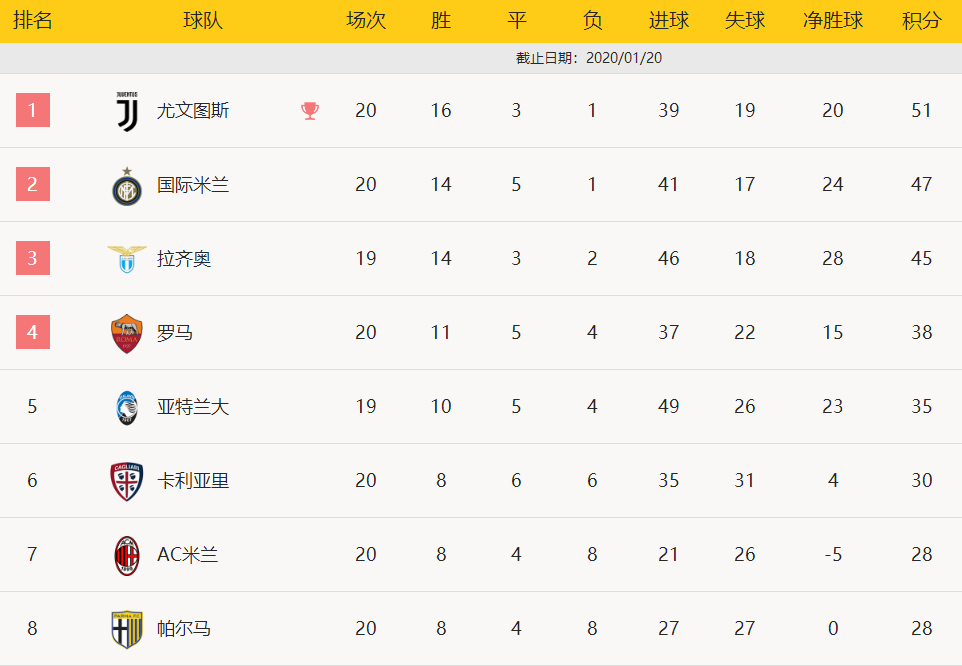Click the Cagliari shield crest
This screenshot has width=962, height=666.
(127, 481)
